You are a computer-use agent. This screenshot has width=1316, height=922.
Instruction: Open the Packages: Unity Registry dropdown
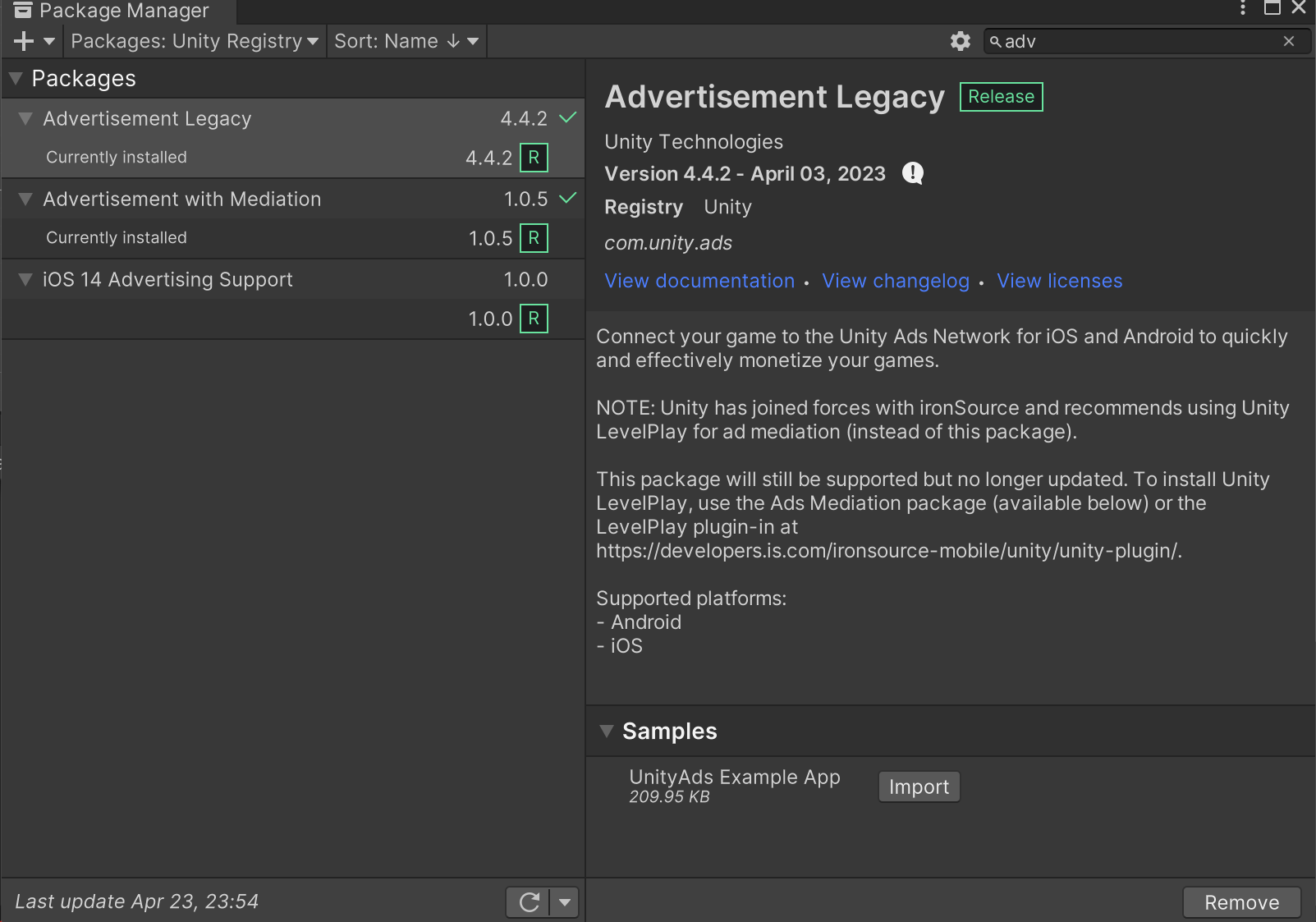(195, 41)
